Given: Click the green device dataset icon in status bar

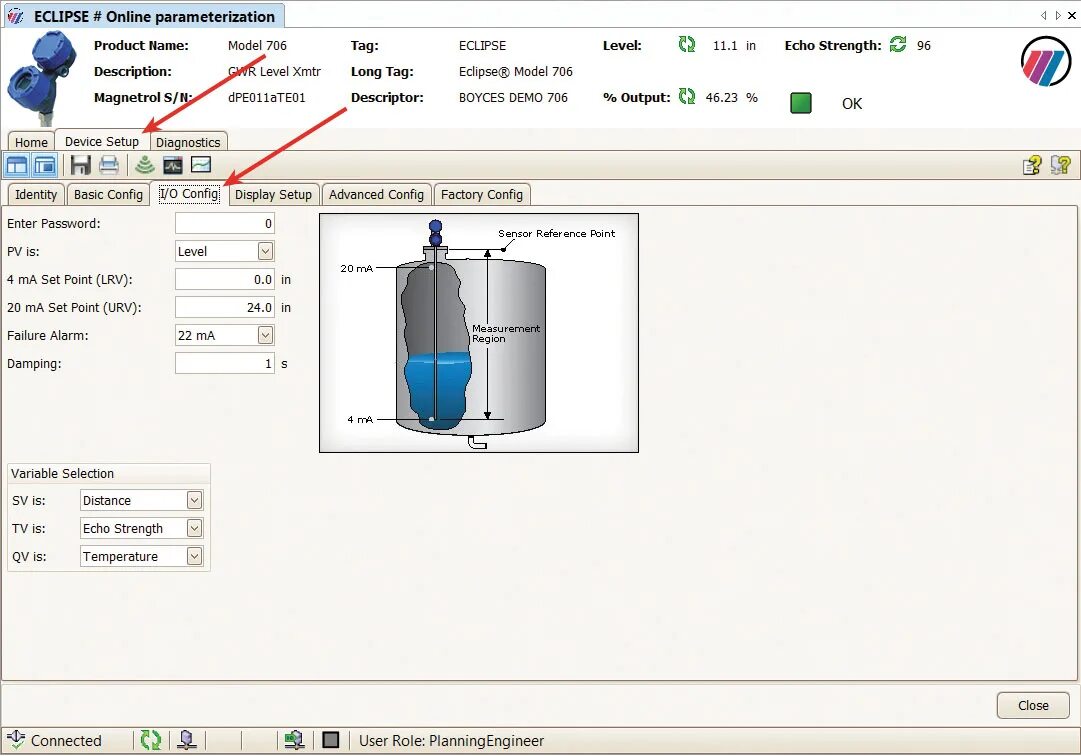Looking at the screenshot, I should click(x=294, y=740).
